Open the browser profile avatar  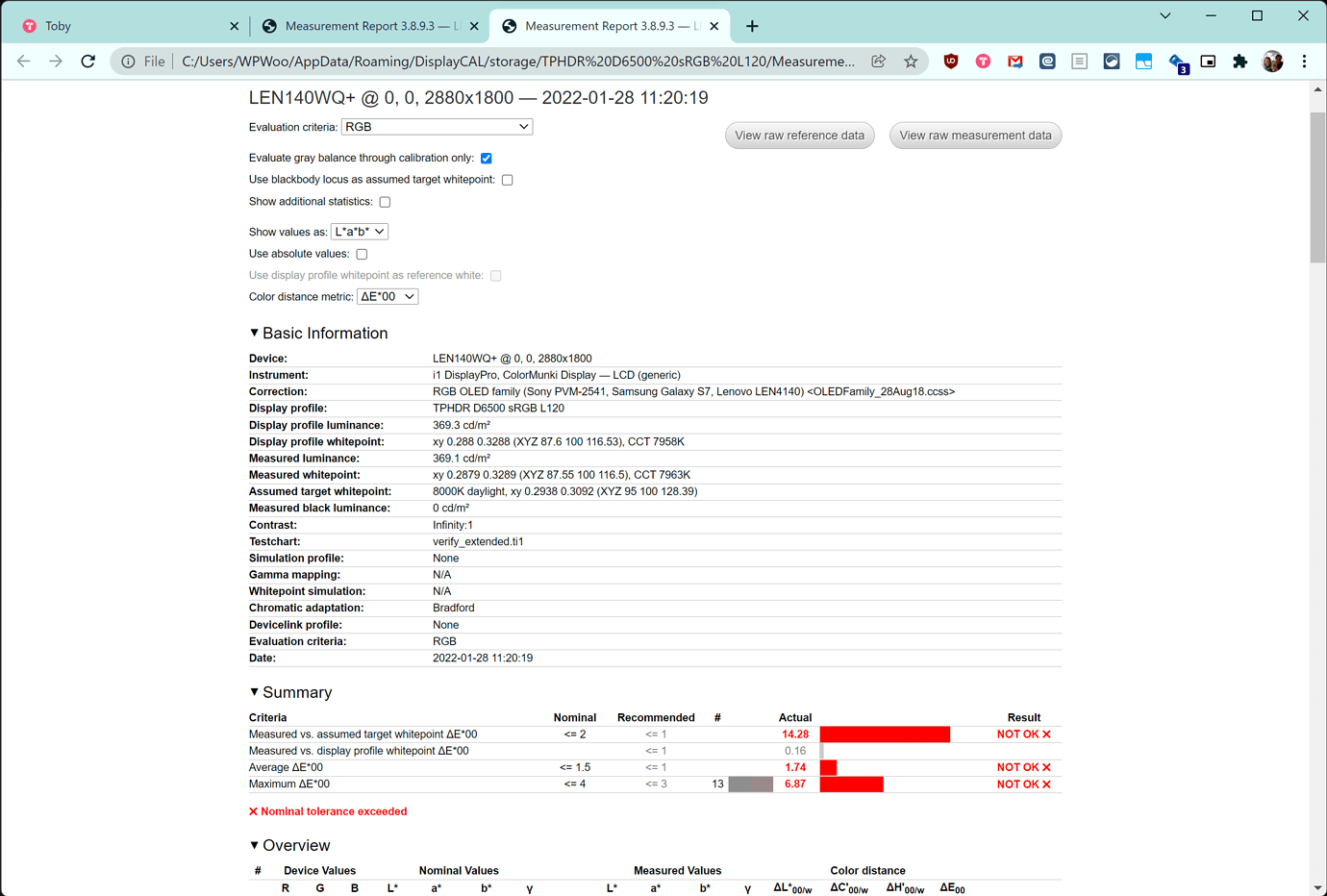pos(1271,61)
